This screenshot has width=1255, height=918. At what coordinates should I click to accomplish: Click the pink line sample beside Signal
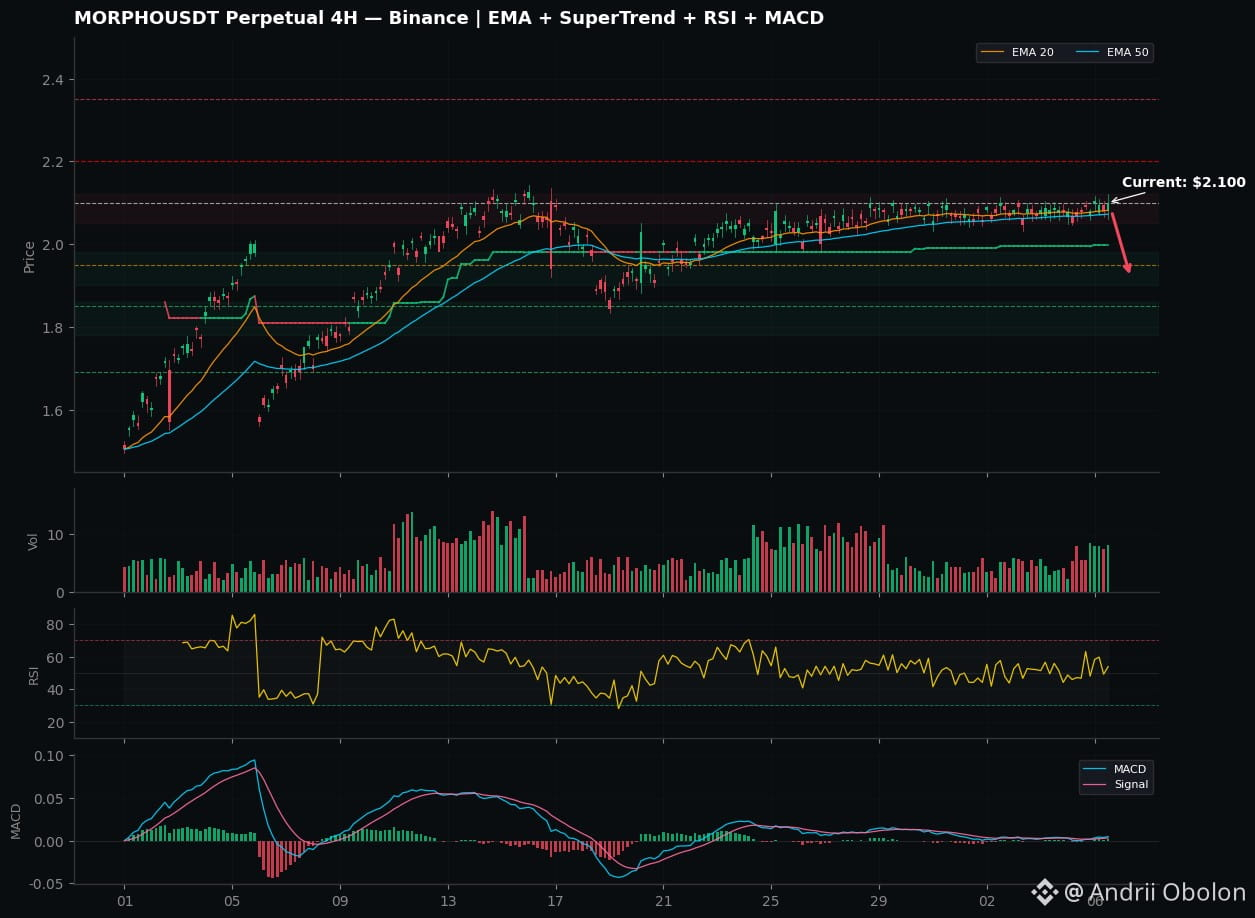point(1095,785)
